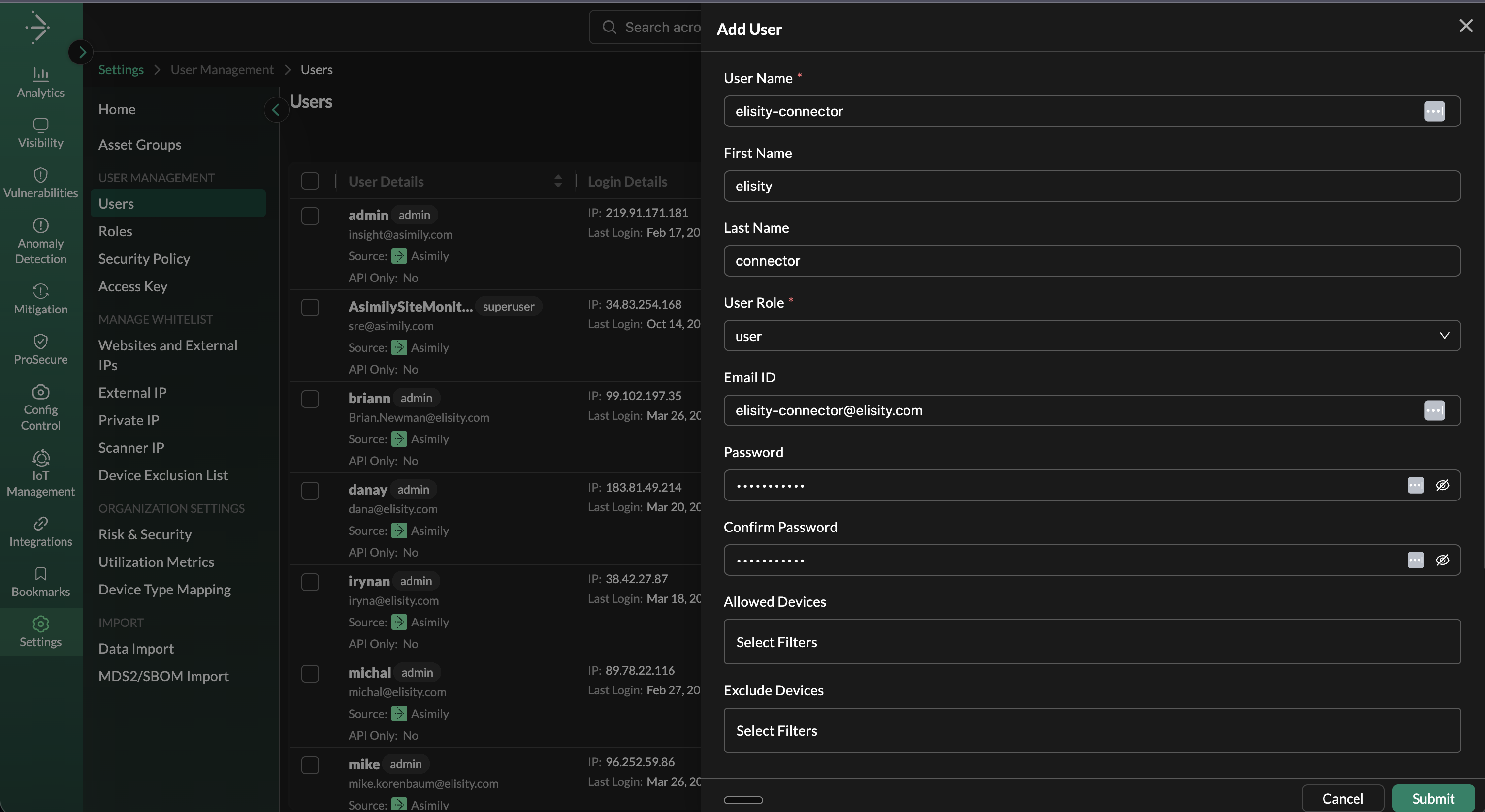Viewport: 1485px width, 812px height.
Task: Open the Visibility sidebar section
Action: (40, 133)
